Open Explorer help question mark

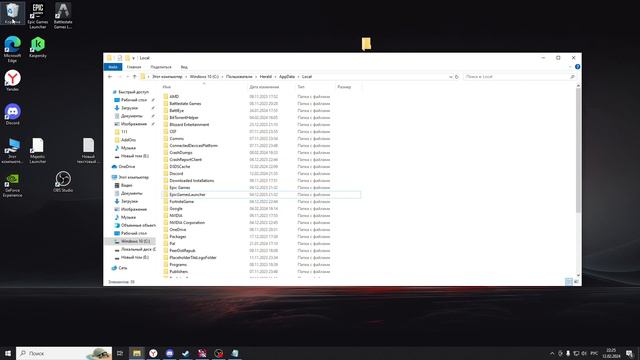pyautogui.click(x=578, y=67)
